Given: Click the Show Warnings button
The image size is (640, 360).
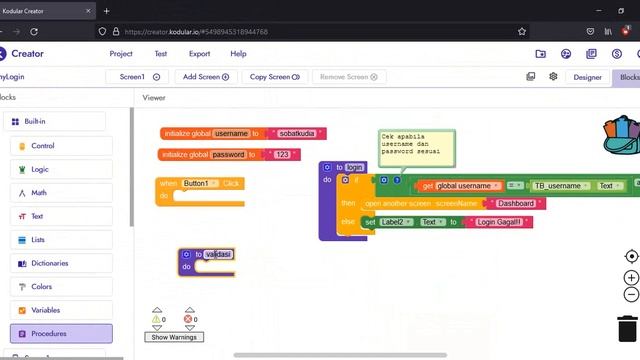Looking at the screenshot, I should [174, 337].
